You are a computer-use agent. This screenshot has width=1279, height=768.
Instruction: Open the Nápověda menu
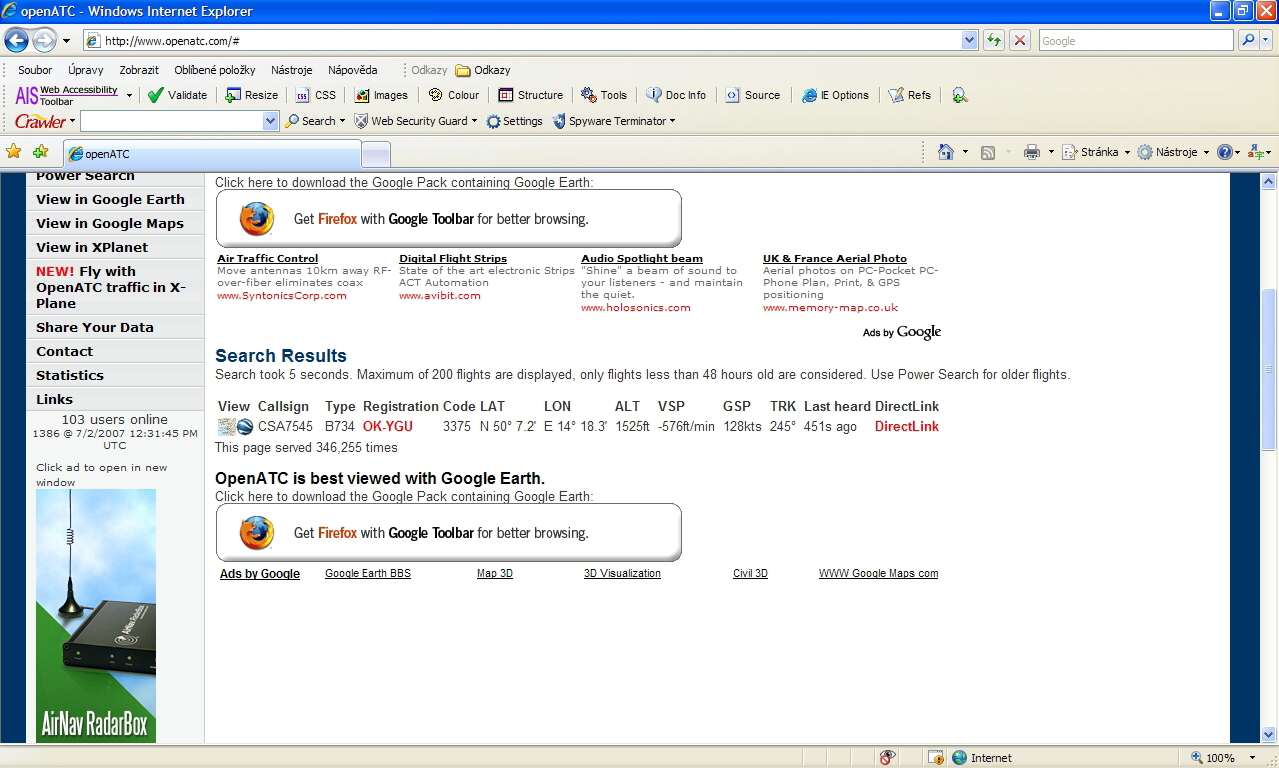(353, 70)
